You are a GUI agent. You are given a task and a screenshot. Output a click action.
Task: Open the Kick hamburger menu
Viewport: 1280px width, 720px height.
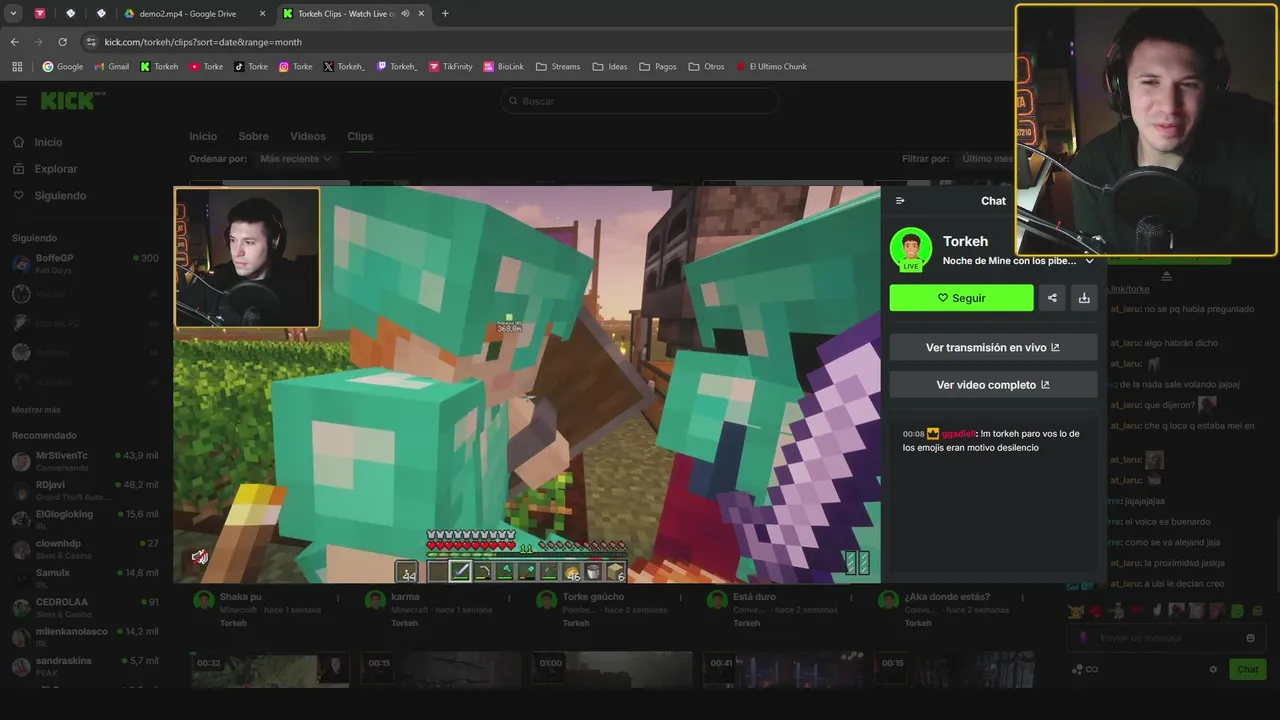point(21,101)
